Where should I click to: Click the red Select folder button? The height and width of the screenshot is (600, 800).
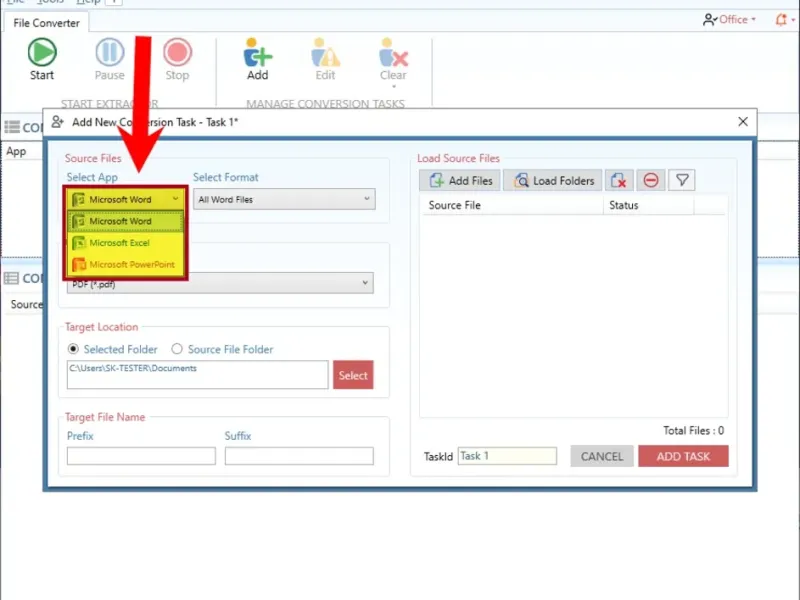[353, 375]
